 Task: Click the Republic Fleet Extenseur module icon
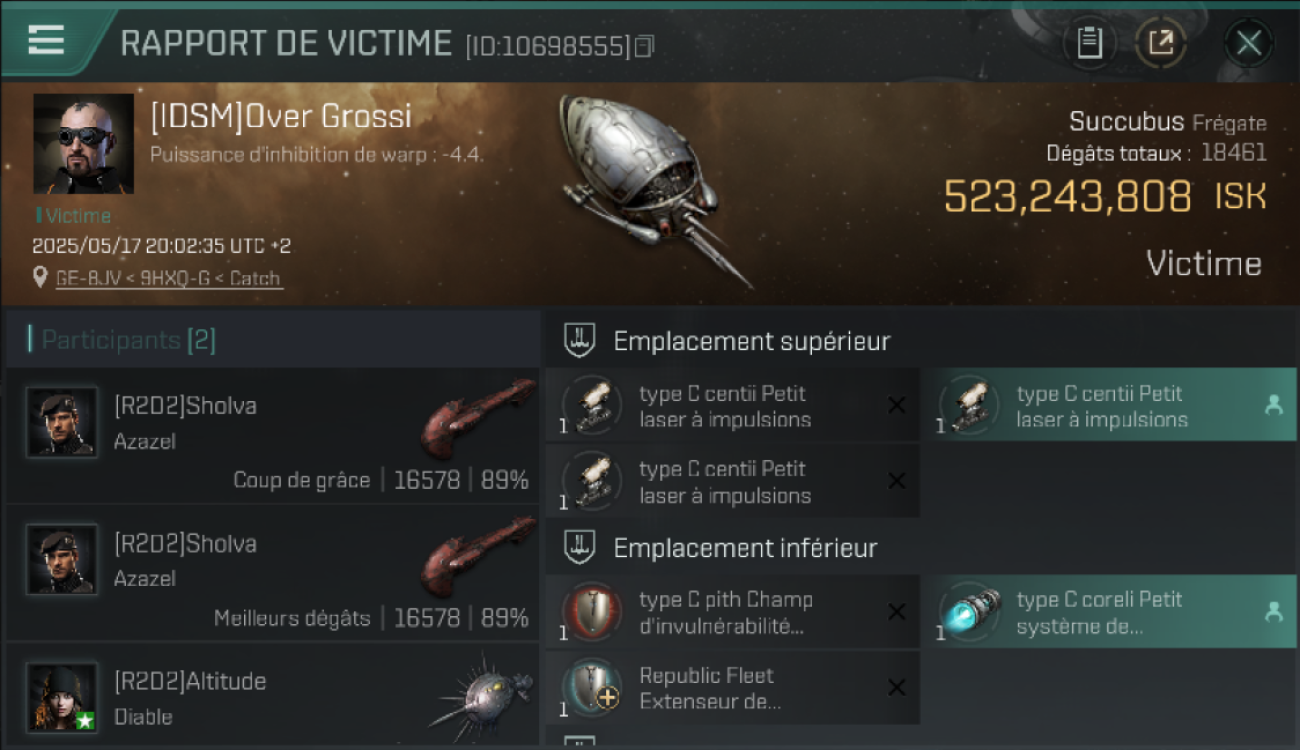point(591,687)
